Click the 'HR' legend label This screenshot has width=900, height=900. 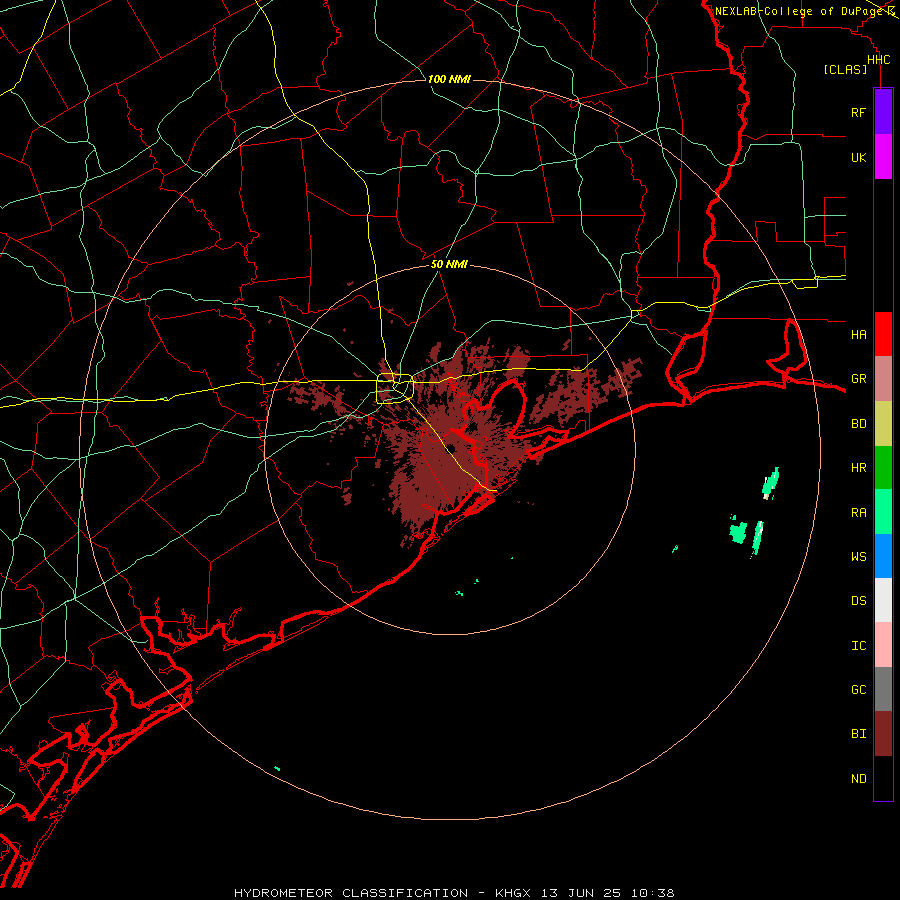pos(858,468)
